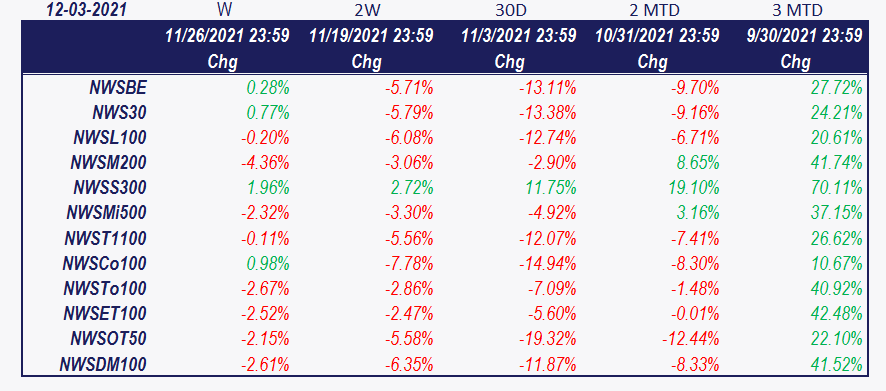Select the 3 MTD column heading

click(x=797, y=10)
